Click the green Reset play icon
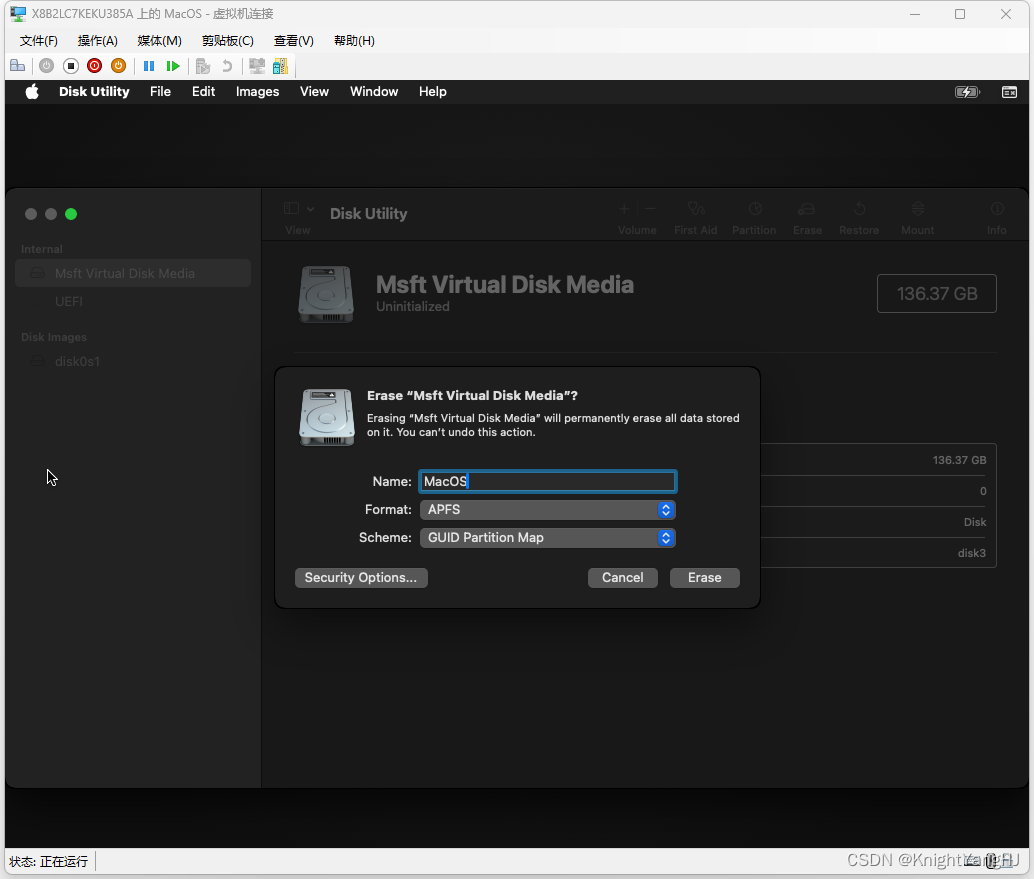Screen dimensions: 1034x879 pos(173,66)
